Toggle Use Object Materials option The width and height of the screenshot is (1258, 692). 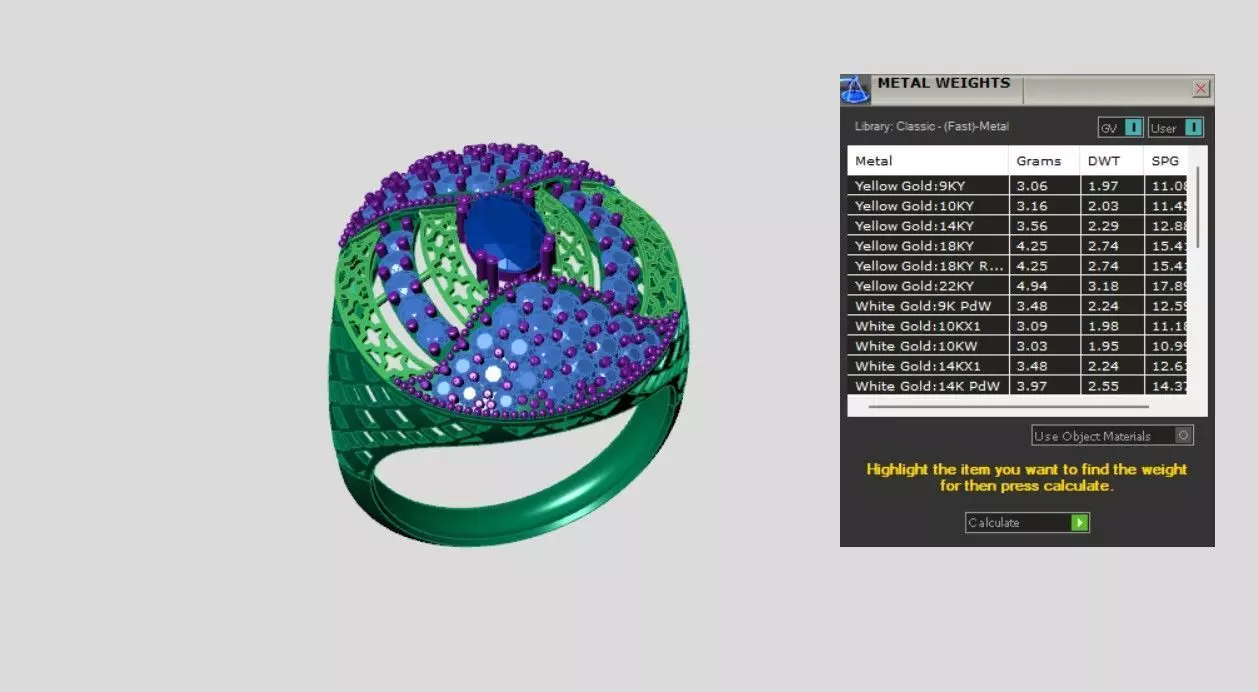pyautogui.click(x=1113, y=436)
